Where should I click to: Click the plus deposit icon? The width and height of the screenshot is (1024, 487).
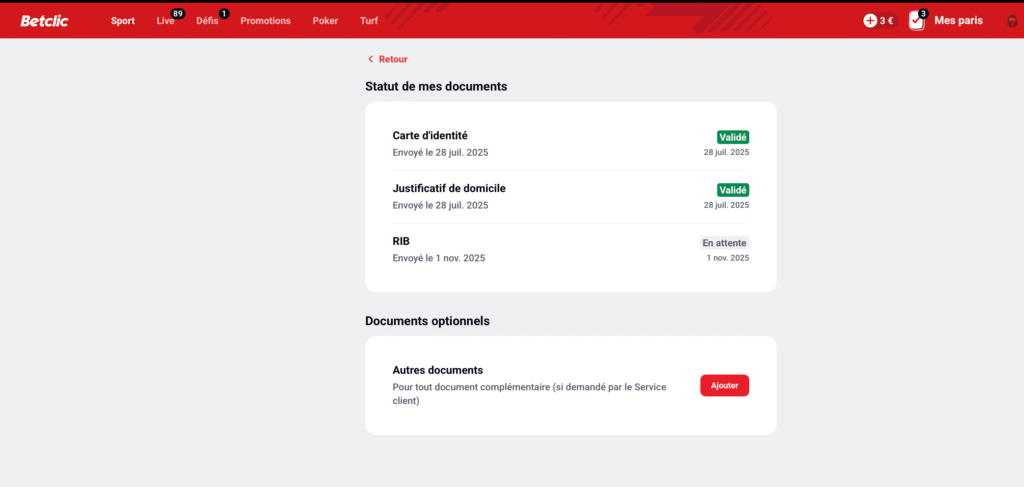pyautogui.click(x=870, y=20)
